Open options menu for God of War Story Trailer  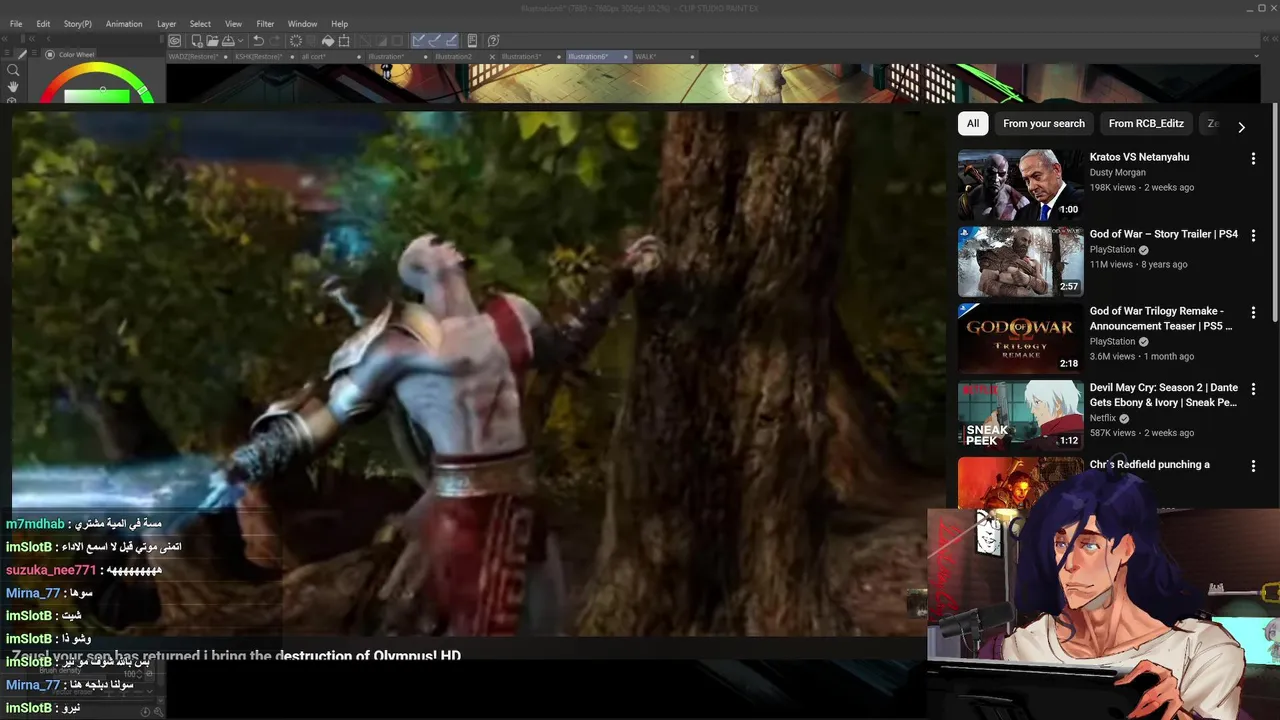click(1253, 235)
